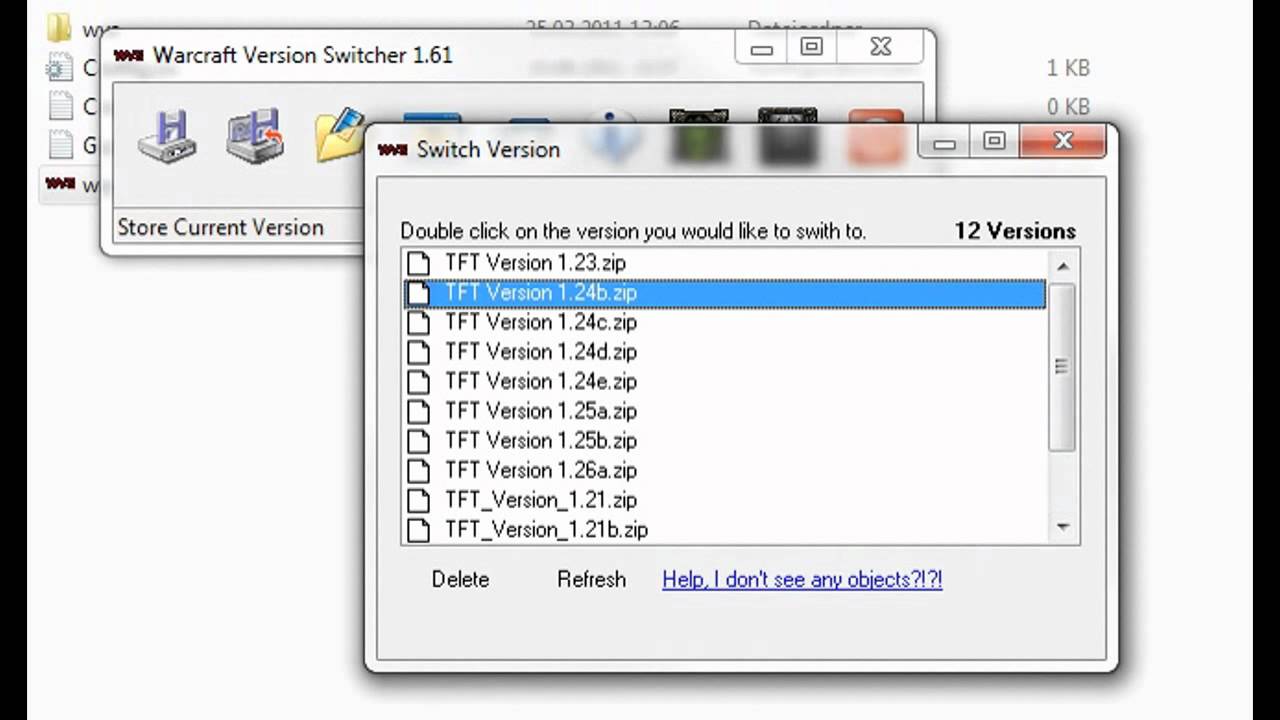Select TFT Version 1.25b.zip entry
Screen dimensions: 1280x720
(x=724, y=441)
